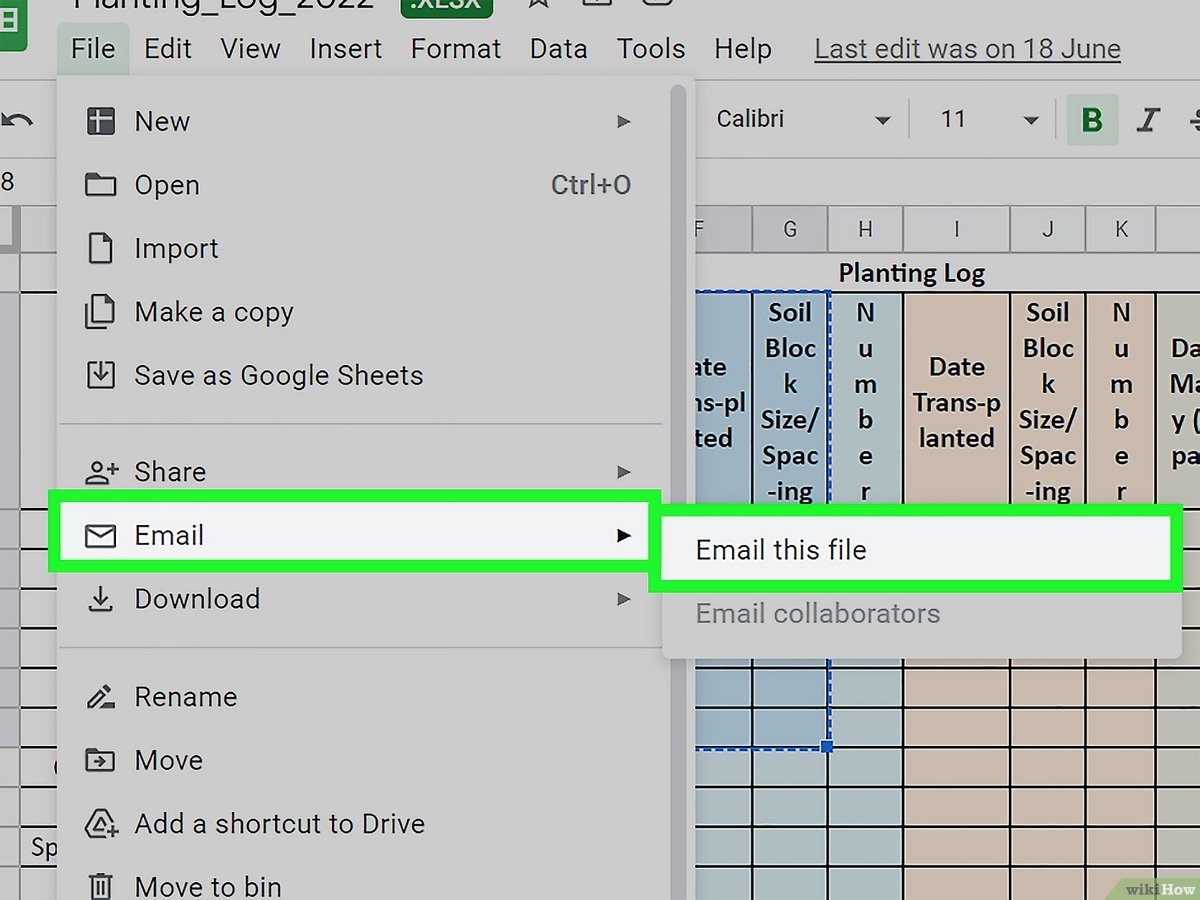Image resolution: width=1200 pixels, height=900 pixels.
Task: Click the Open folder icon
Action: (x=100, y=185)
